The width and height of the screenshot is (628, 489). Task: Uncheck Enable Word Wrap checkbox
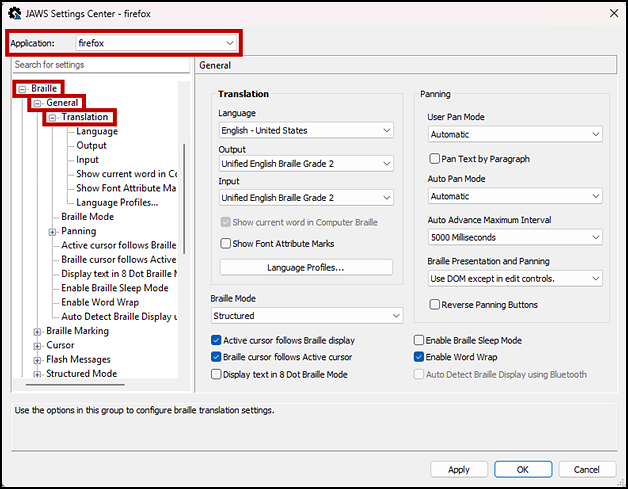pyautogui.click(x=420, y=357)
